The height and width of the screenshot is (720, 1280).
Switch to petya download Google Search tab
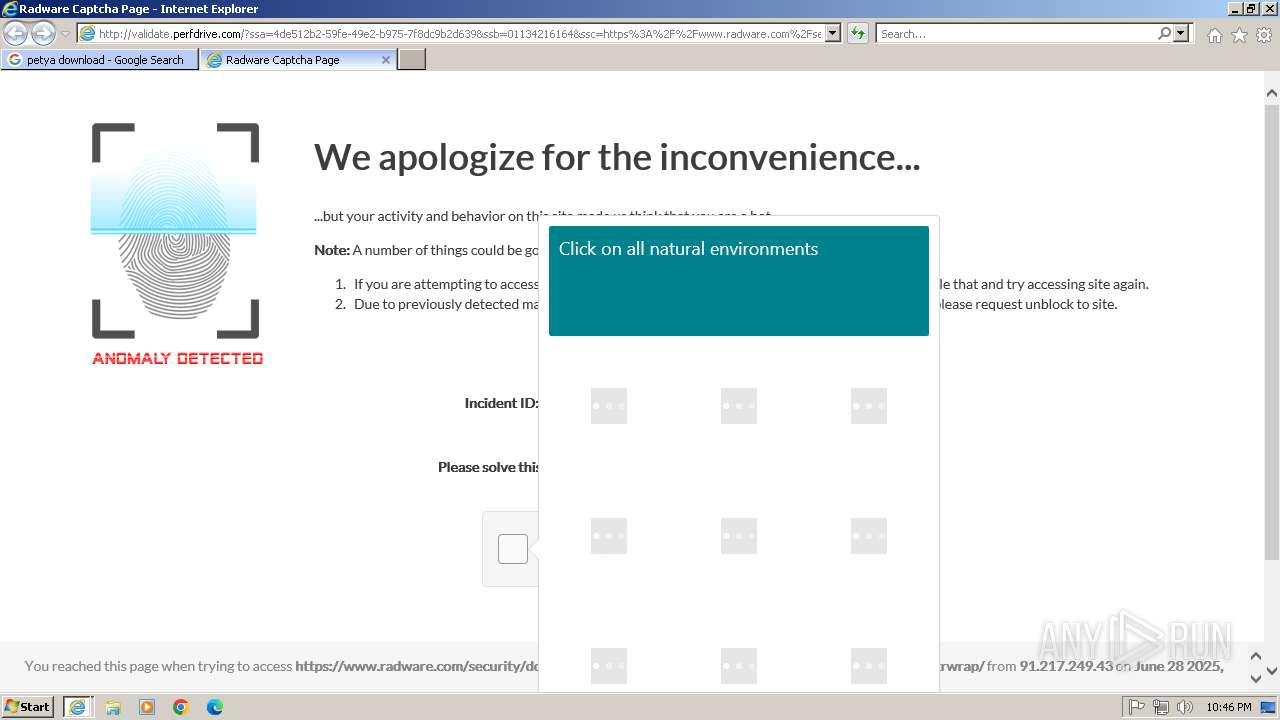(99, 60)
